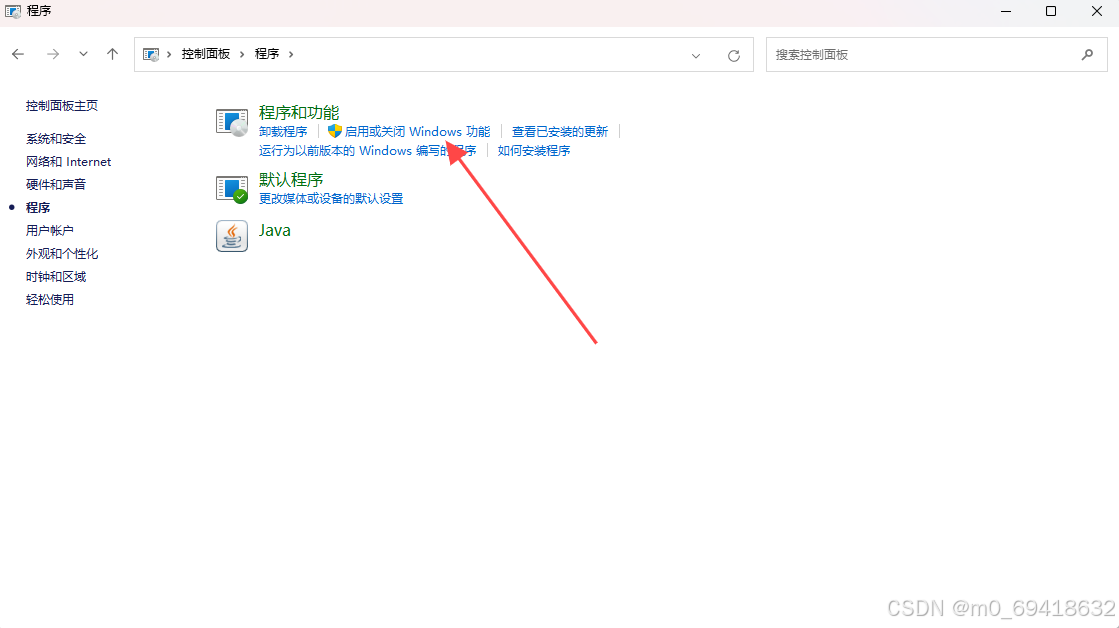Screen dimensions: 1119x628
Task: Click the window icon in the title bar
Action: [13, 11]
